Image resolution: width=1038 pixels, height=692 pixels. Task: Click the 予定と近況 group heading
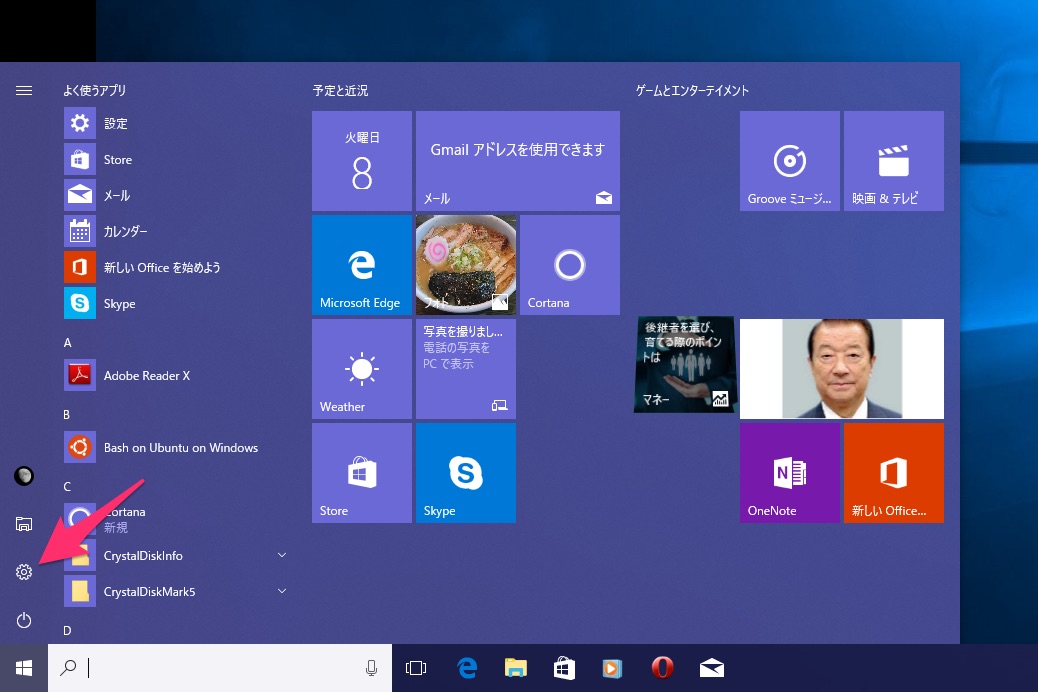coord(340,91)
